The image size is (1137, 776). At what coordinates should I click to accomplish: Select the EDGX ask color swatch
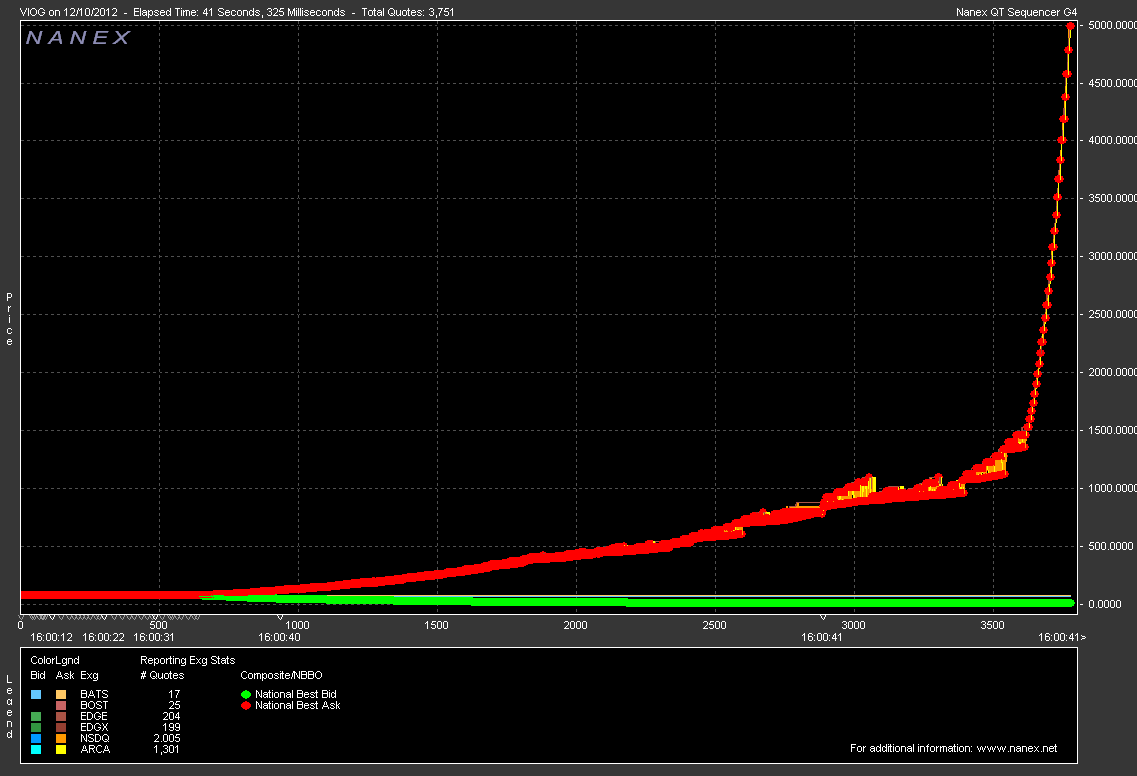[61, 727]
